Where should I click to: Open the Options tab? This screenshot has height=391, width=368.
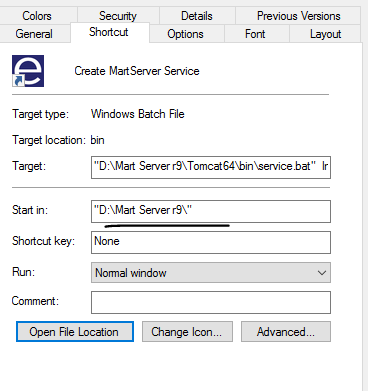click(186, 34)
